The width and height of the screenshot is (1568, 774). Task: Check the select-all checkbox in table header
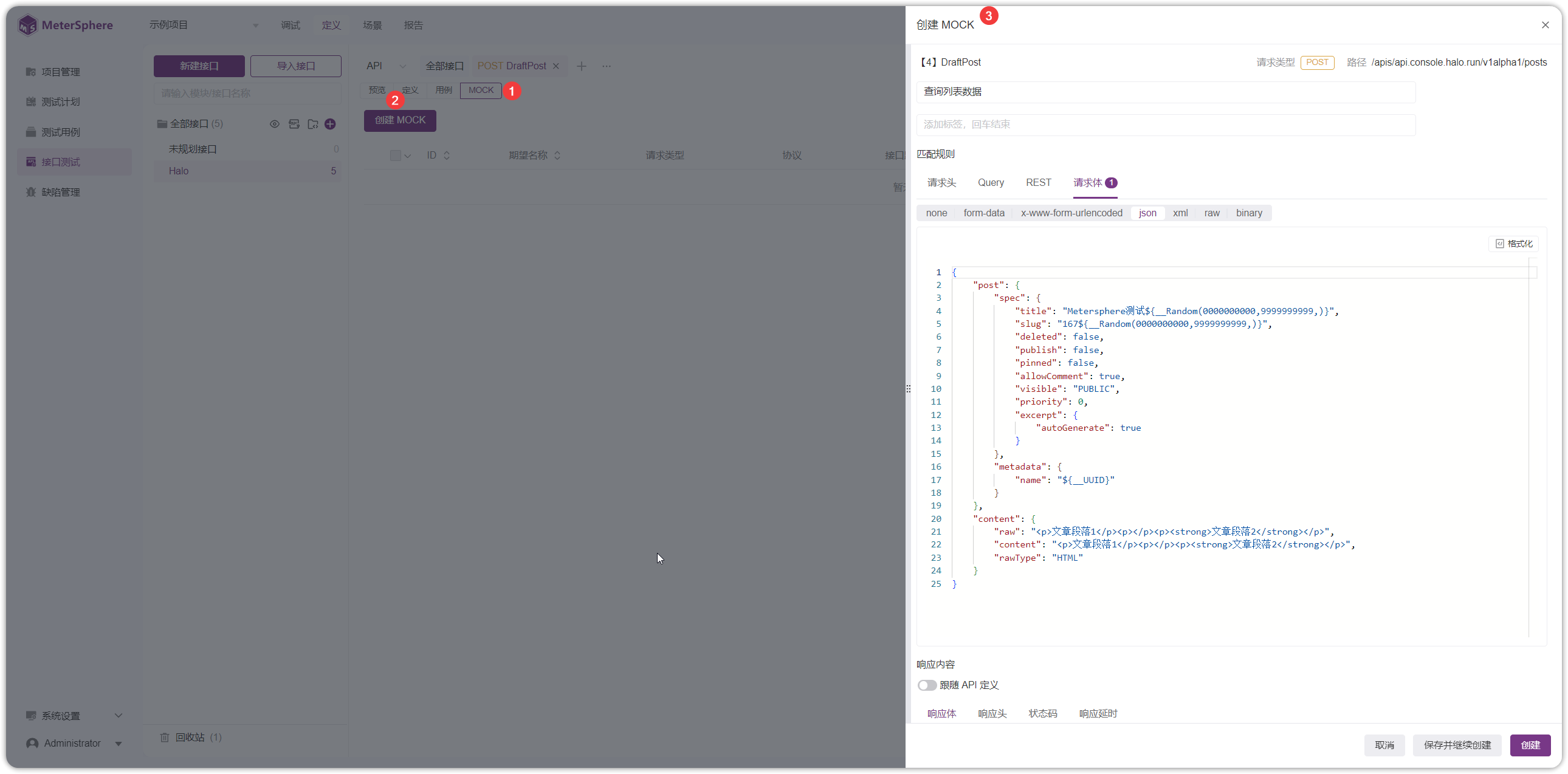click(x=396, y=156)
